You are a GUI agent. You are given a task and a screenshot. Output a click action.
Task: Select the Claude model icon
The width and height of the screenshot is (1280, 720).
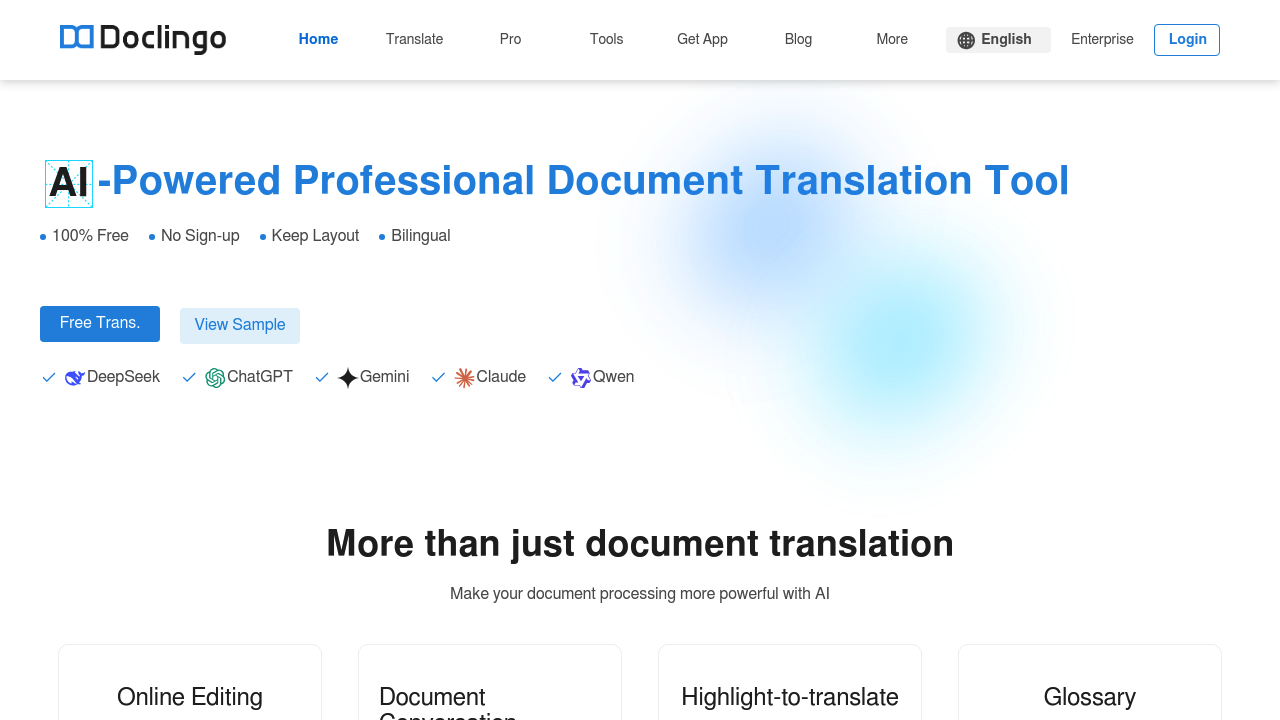pyautogui.click(x=464, y=377)
